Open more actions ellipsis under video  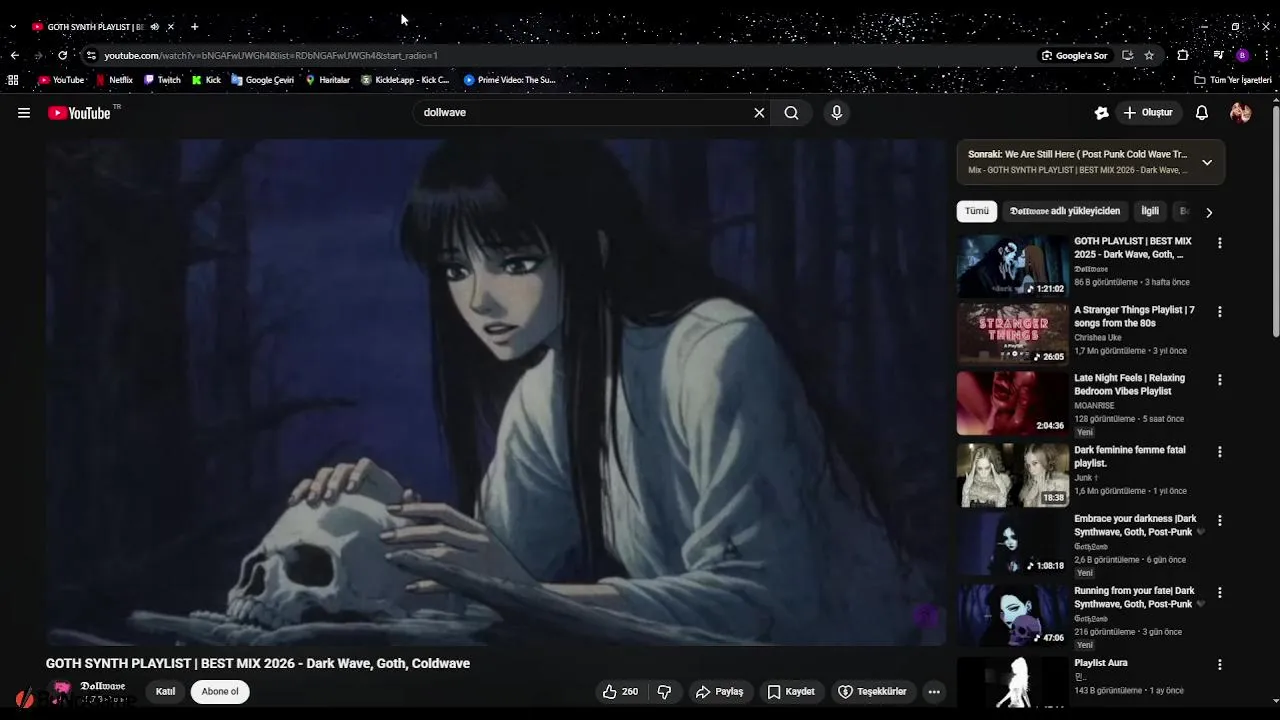click(x=934, y=691)
